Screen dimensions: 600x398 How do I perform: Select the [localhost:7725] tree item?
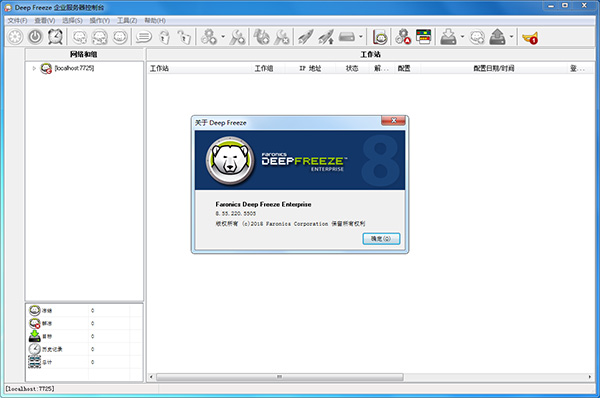coord(74,68)
